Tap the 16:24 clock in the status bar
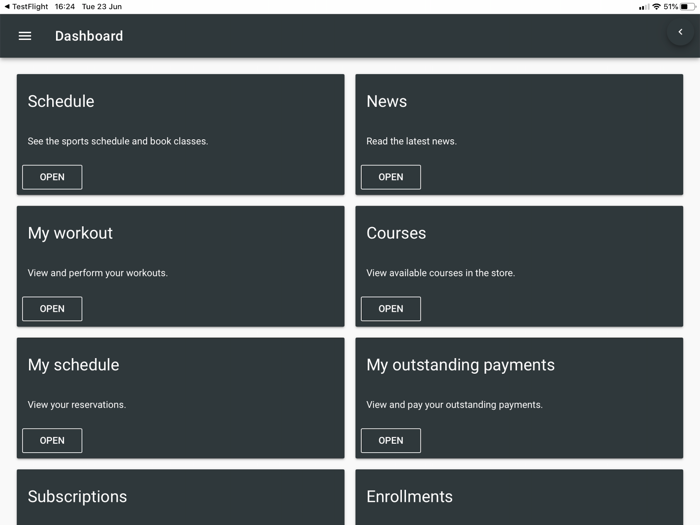The height and width of the screenshot is (525, 700). tap(65, 6)
